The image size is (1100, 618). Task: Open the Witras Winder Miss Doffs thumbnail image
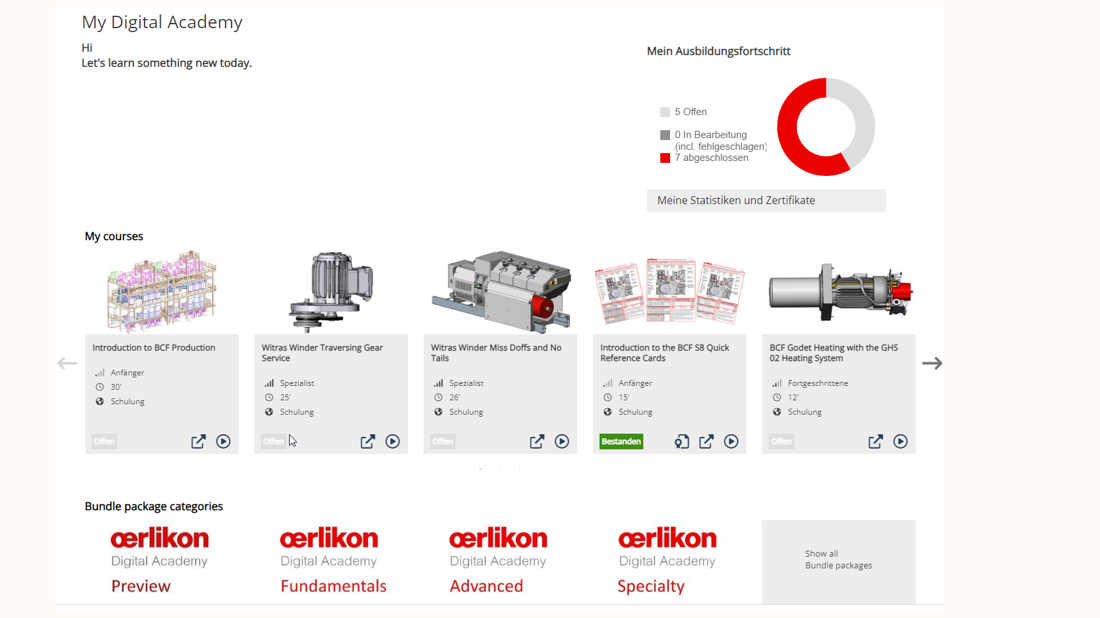[x=500, y=291]
